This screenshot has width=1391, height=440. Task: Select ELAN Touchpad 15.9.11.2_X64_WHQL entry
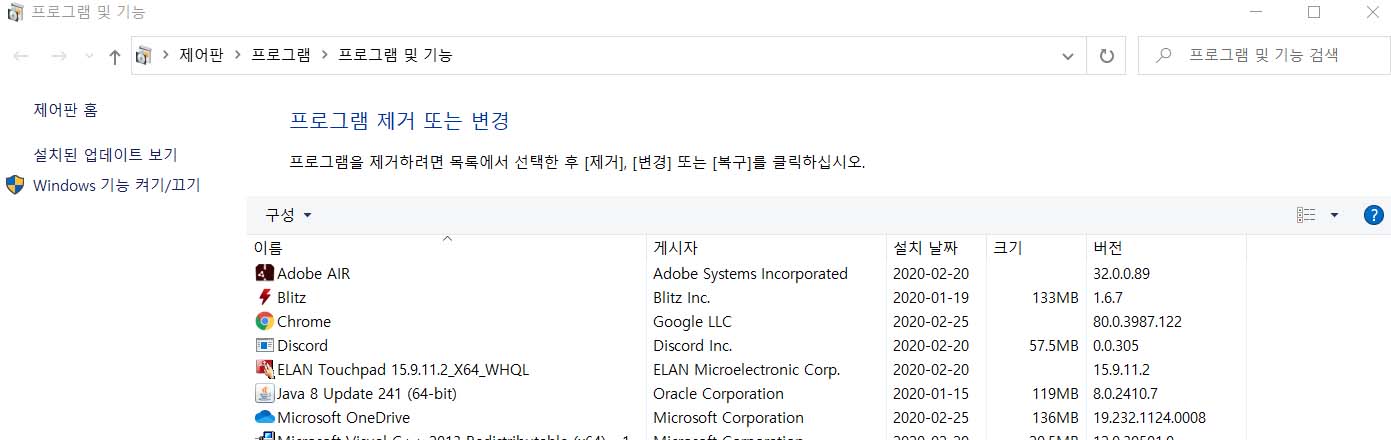[403, 369]
